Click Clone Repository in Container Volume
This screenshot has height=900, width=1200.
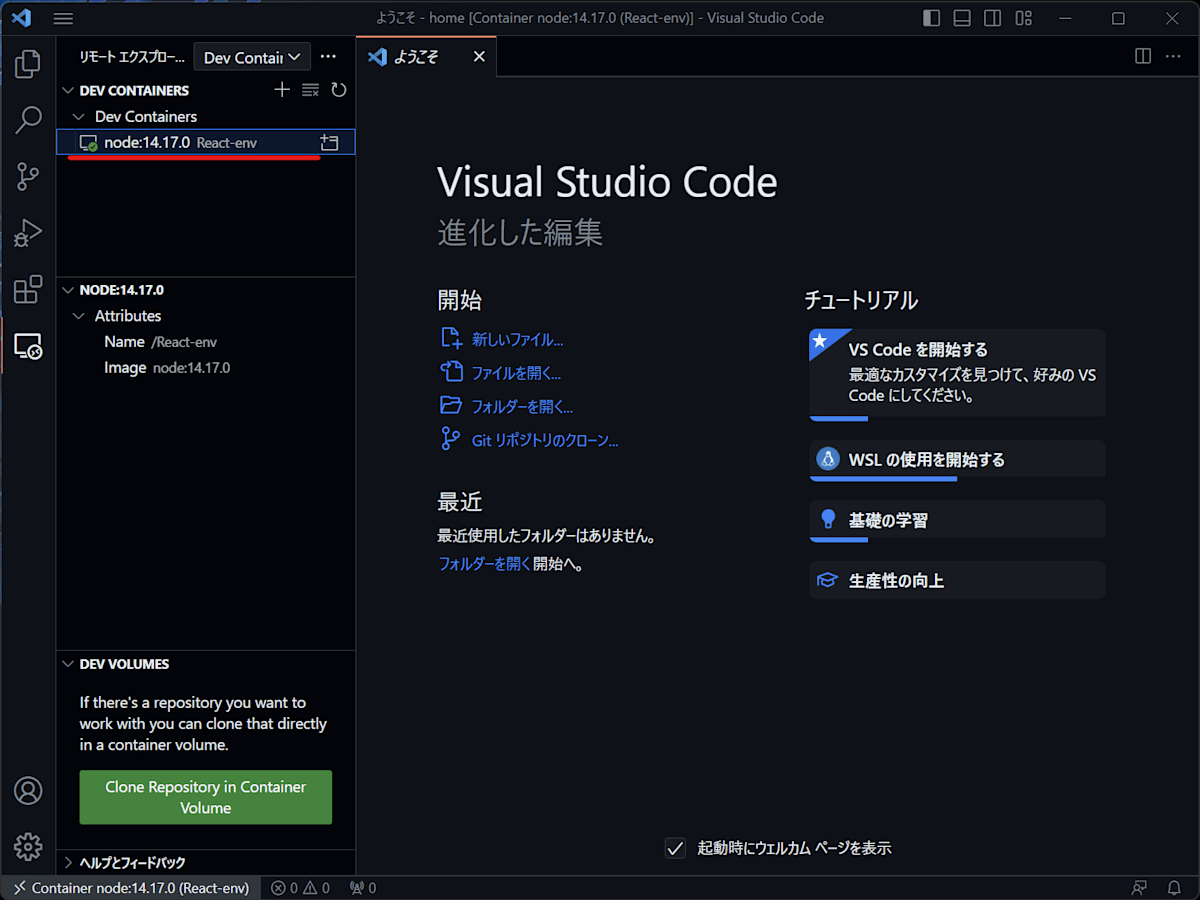click(205, 797)
